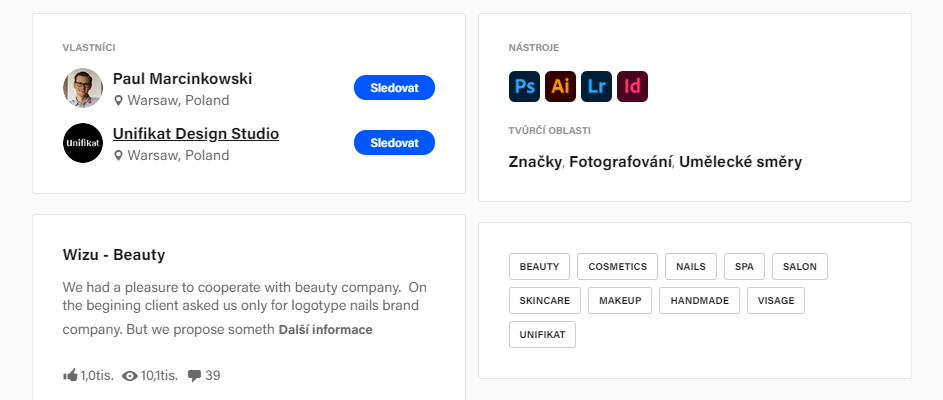943x400 pixels.
Task: Open the Unifikat black logo avatar
Action: pos(83,143)
